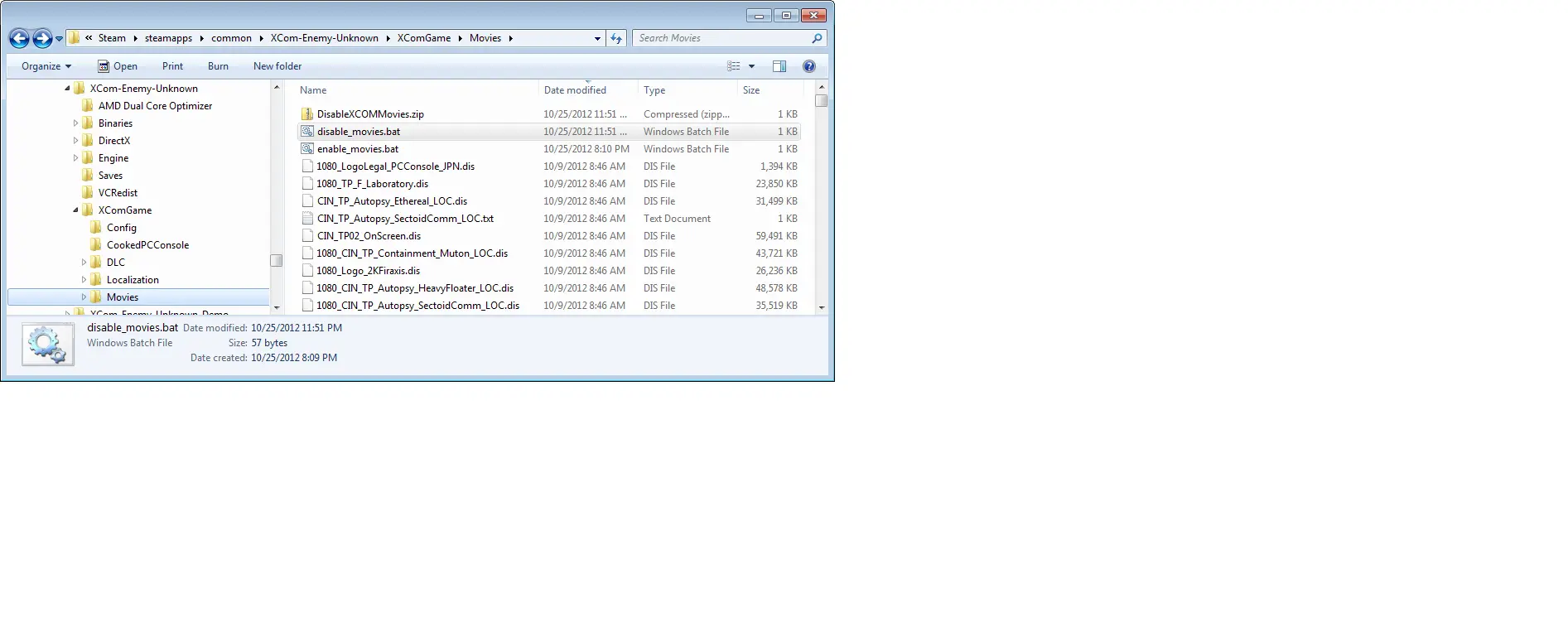Click the folder tree scroll down arrow
1568x632 pixels.
(x=277, y=307)
